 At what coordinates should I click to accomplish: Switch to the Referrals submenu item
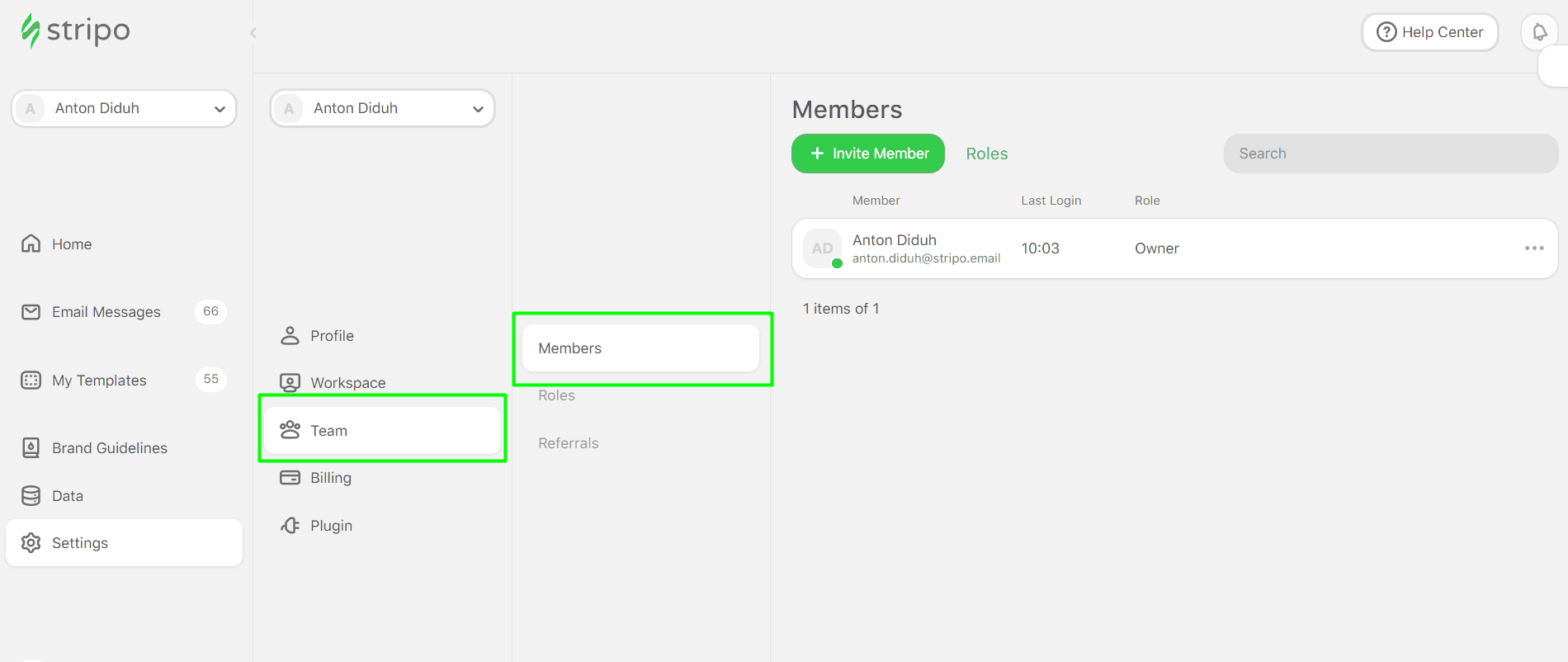click(x=568, y=443)
